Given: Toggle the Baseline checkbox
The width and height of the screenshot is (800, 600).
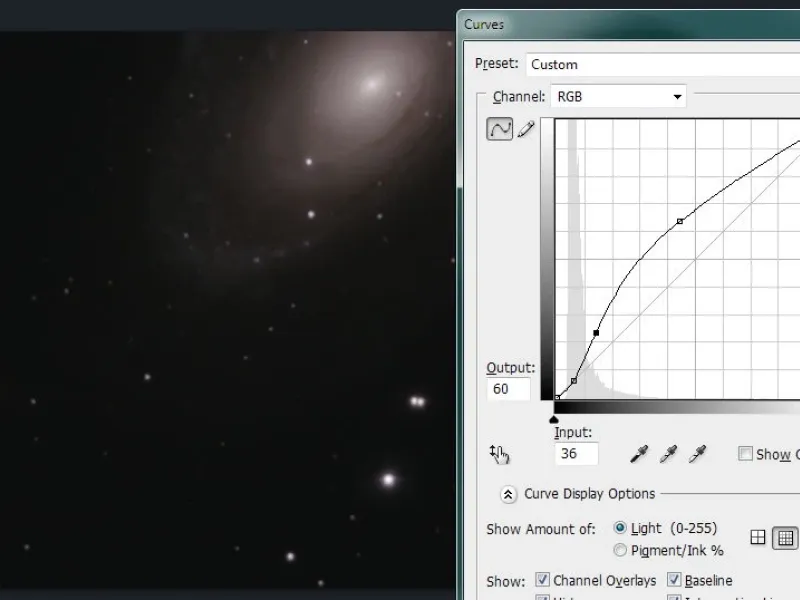Looking at the screenshot, I should point(675,580).
